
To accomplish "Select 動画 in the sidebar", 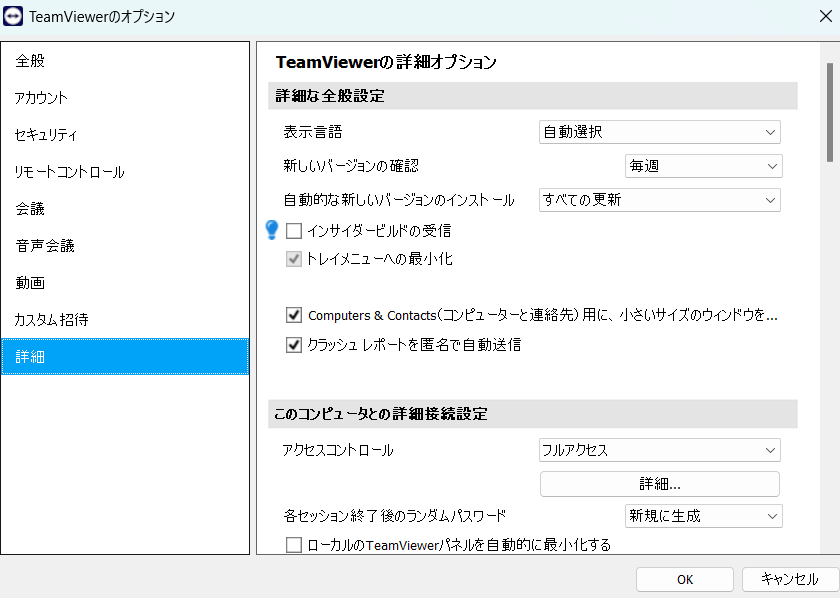I will click(x=125, y=282).
